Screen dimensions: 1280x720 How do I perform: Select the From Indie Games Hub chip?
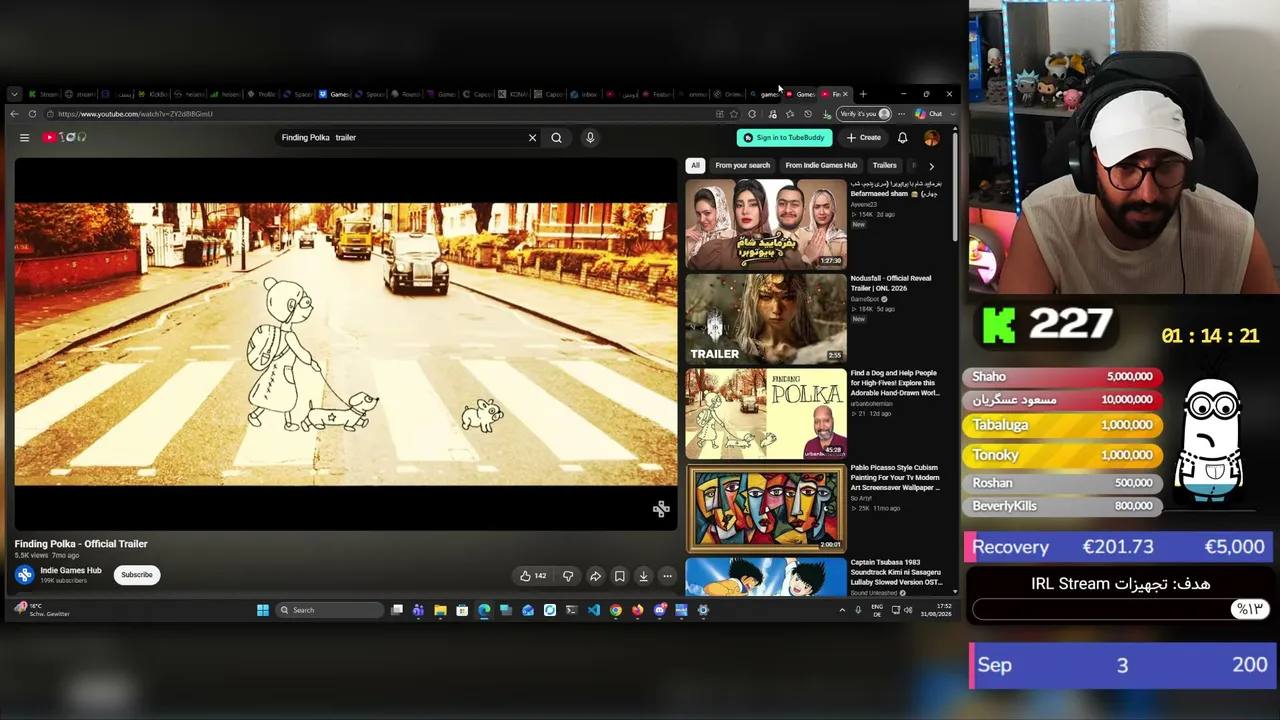click(x=821, y=165)
